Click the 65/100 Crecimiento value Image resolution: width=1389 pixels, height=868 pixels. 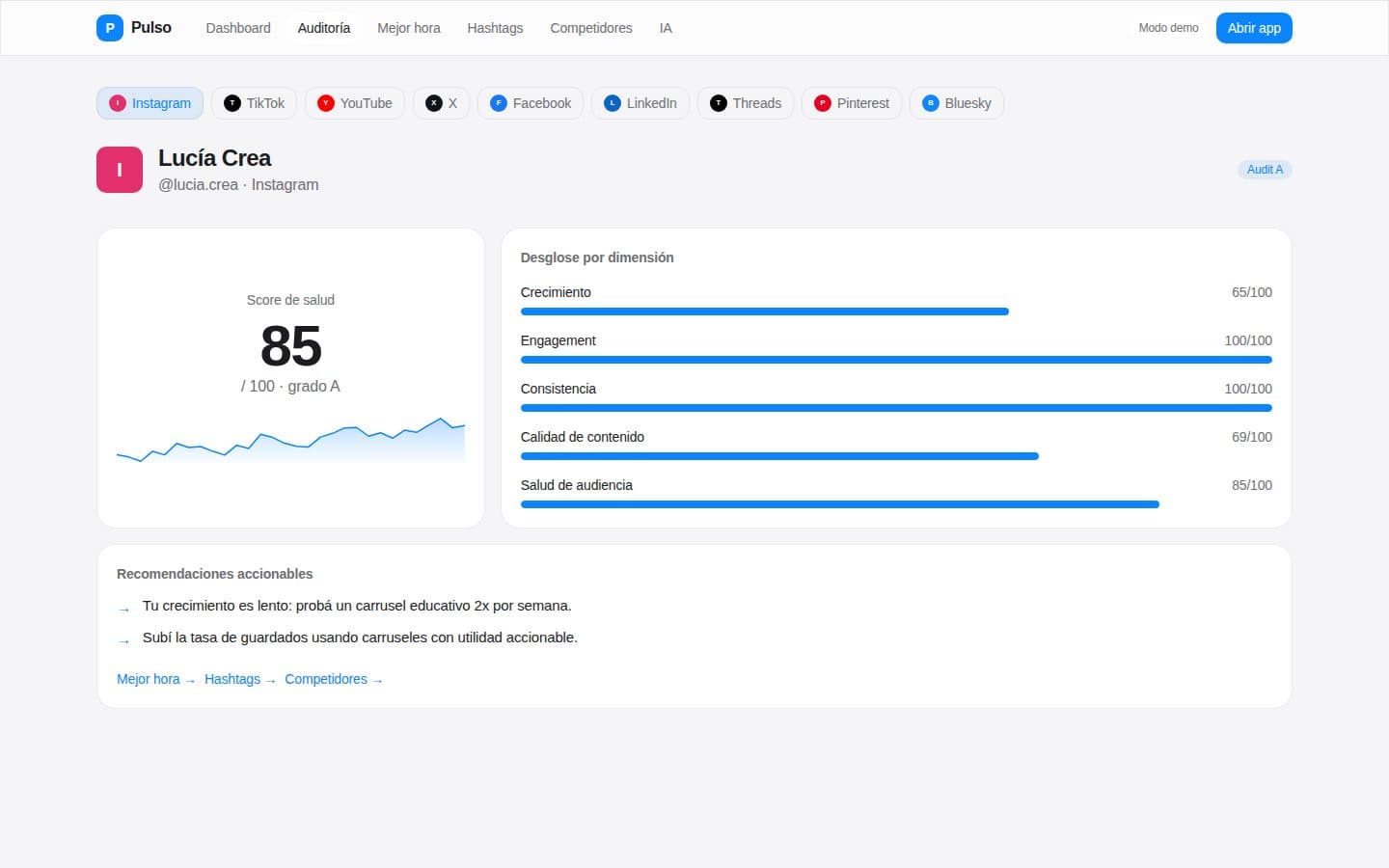(x=1251, y=292)
